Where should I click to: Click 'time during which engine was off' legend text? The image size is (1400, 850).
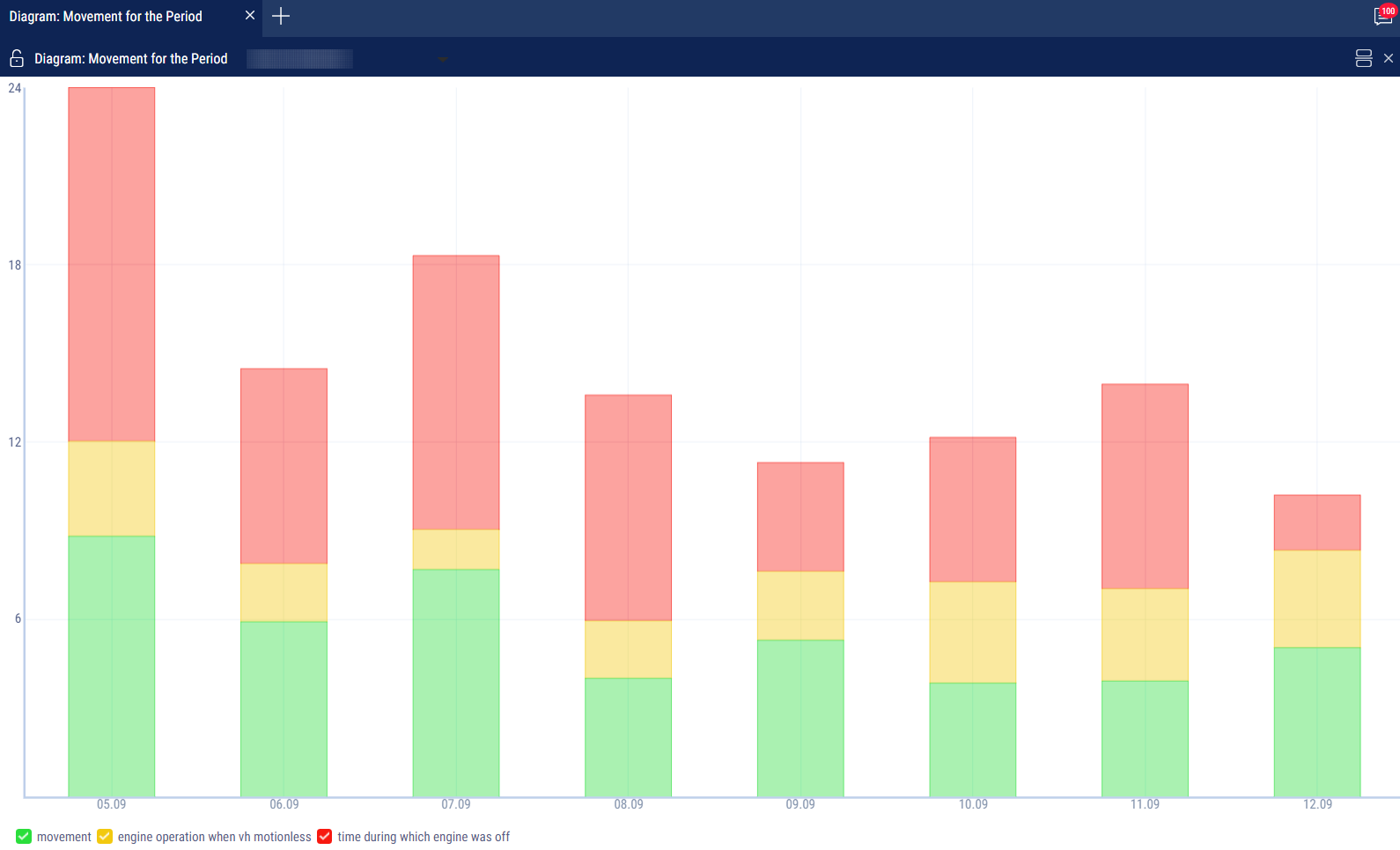pos(424,837)
